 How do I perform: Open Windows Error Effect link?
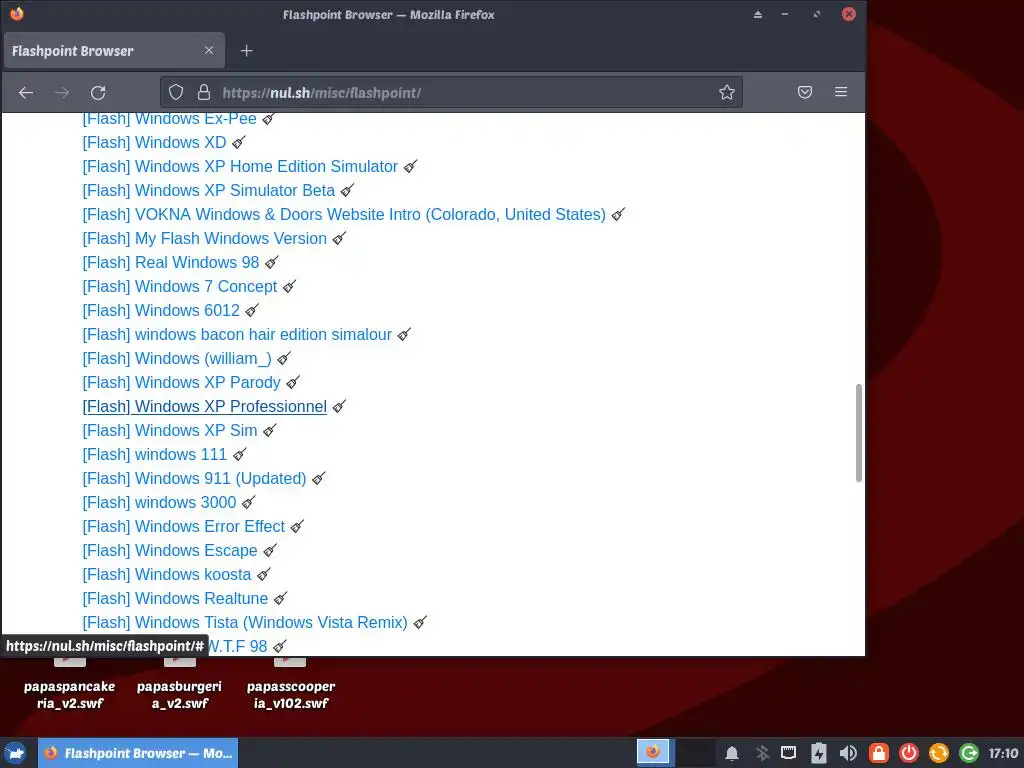184,527
